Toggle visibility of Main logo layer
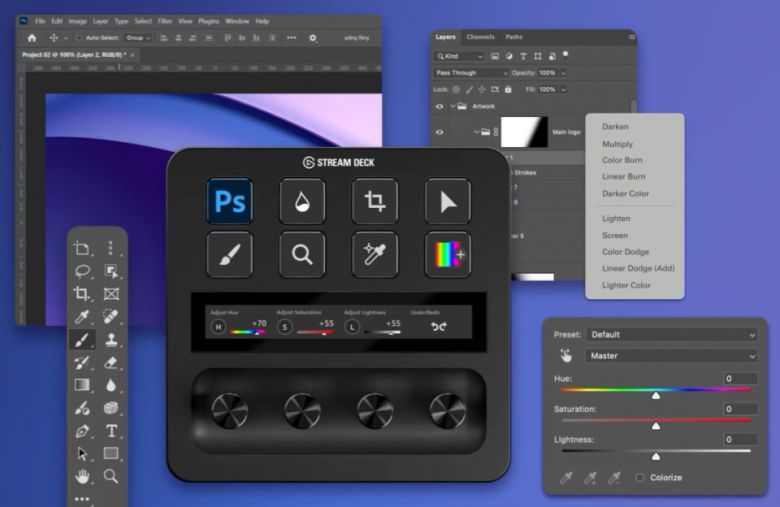780x507 pixels. pyautogui.click(x=439, y=131)
